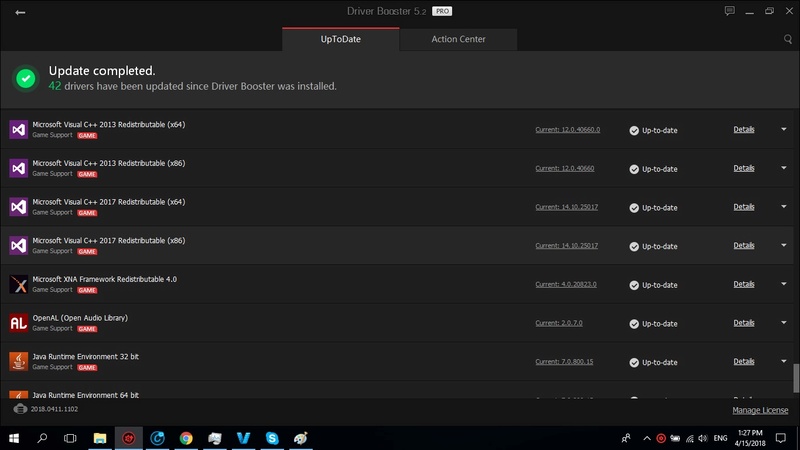Switch to the Action Center tab
This screenshot has width=800, height=450.
(x=458, y=39)
